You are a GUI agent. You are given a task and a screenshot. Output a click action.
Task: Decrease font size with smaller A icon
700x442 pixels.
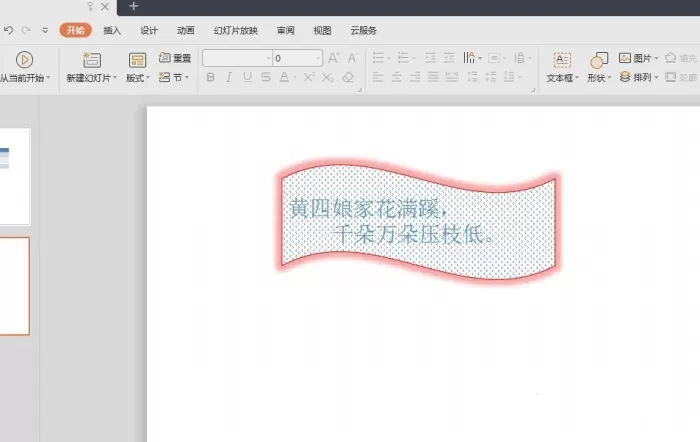coord(352,58)
